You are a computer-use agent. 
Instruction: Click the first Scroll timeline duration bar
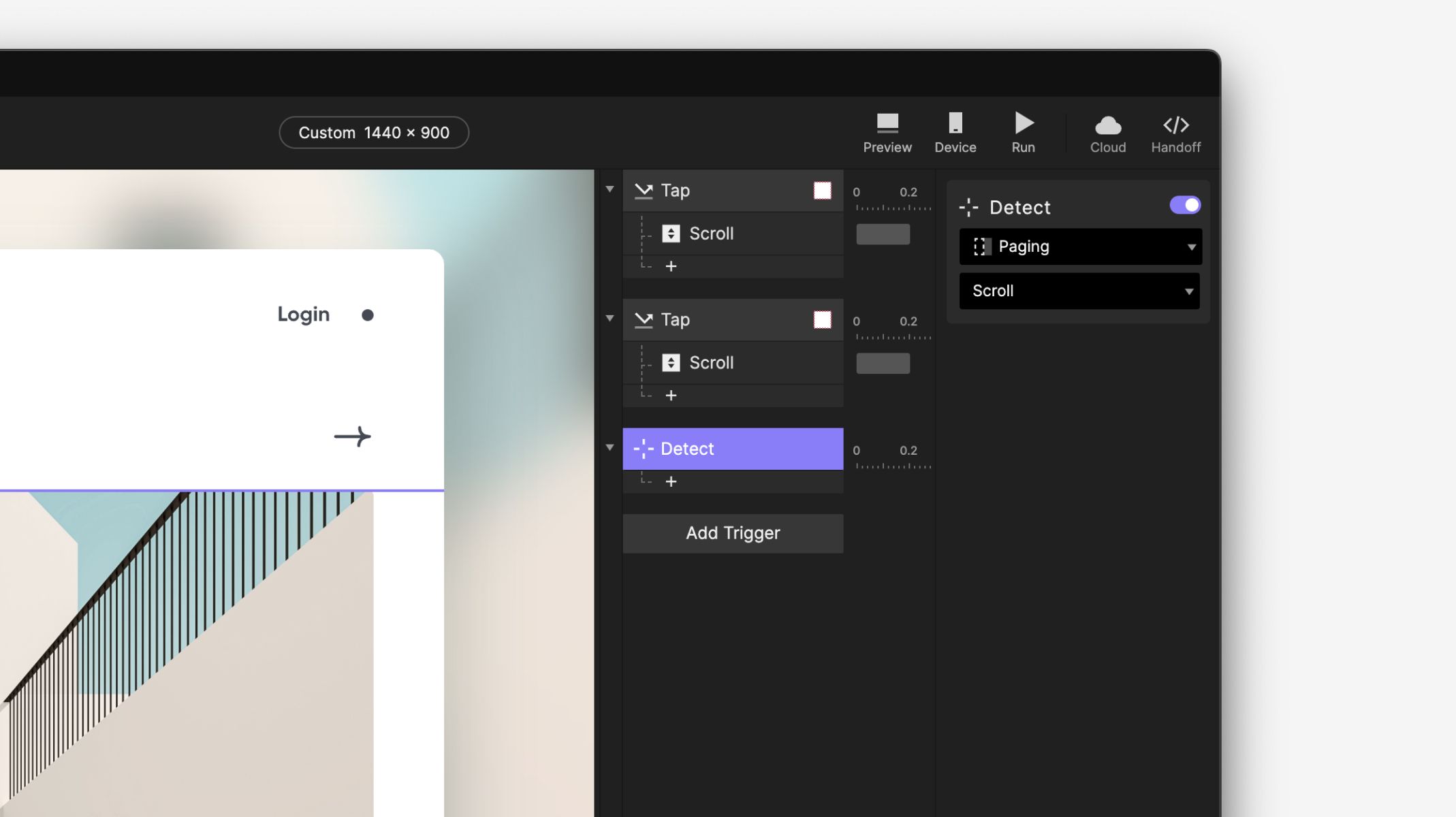pos(883,234)
